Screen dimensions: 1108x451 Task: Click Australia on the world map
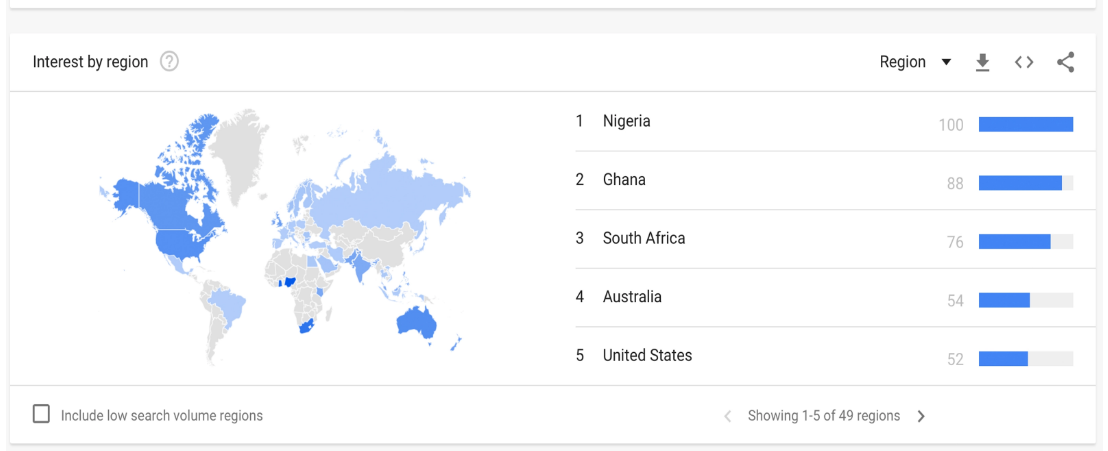416,322
